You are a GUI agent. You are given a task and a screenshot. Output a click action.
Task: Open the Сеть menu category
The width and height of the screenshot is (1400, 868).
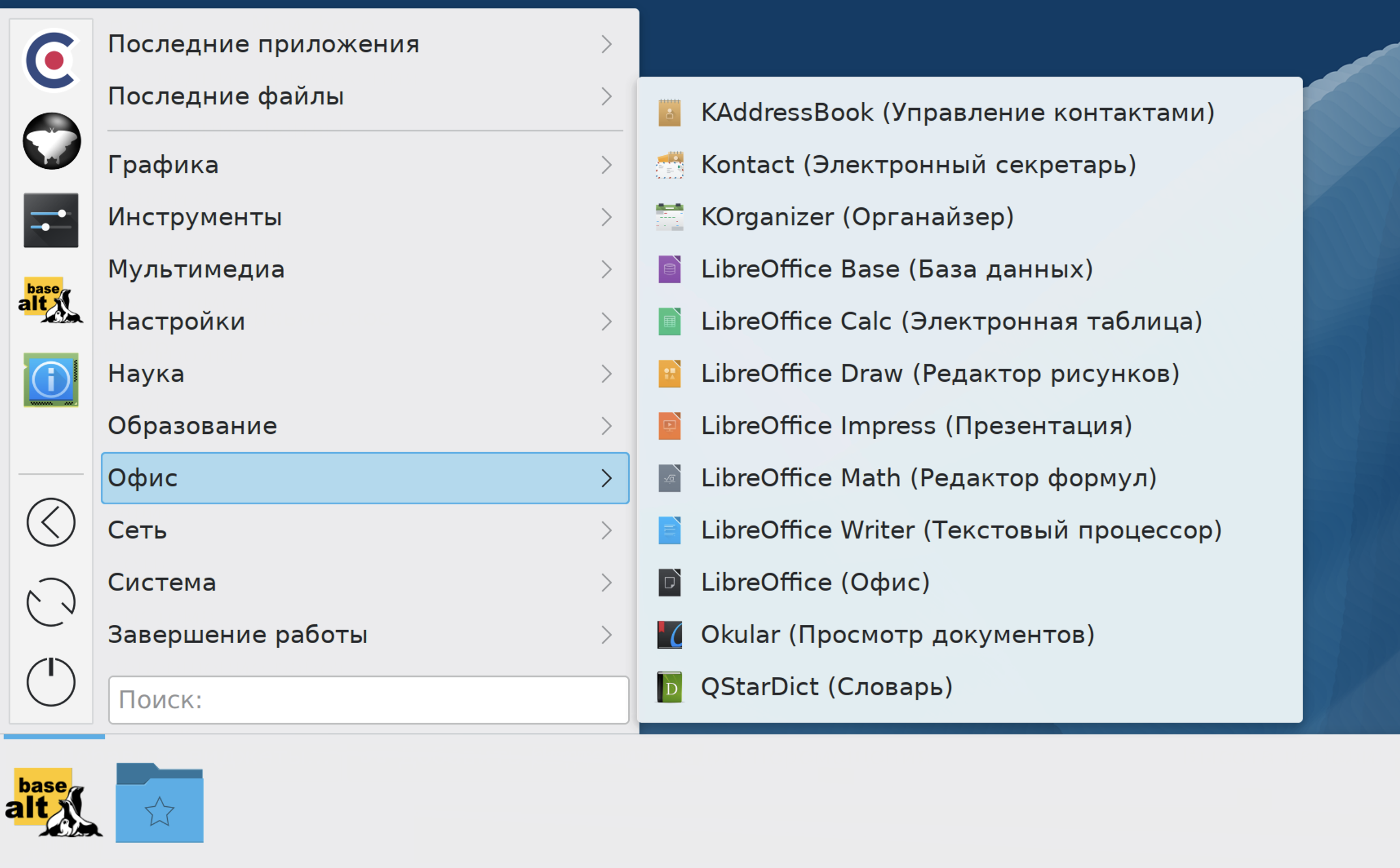[x=365, y=530]
